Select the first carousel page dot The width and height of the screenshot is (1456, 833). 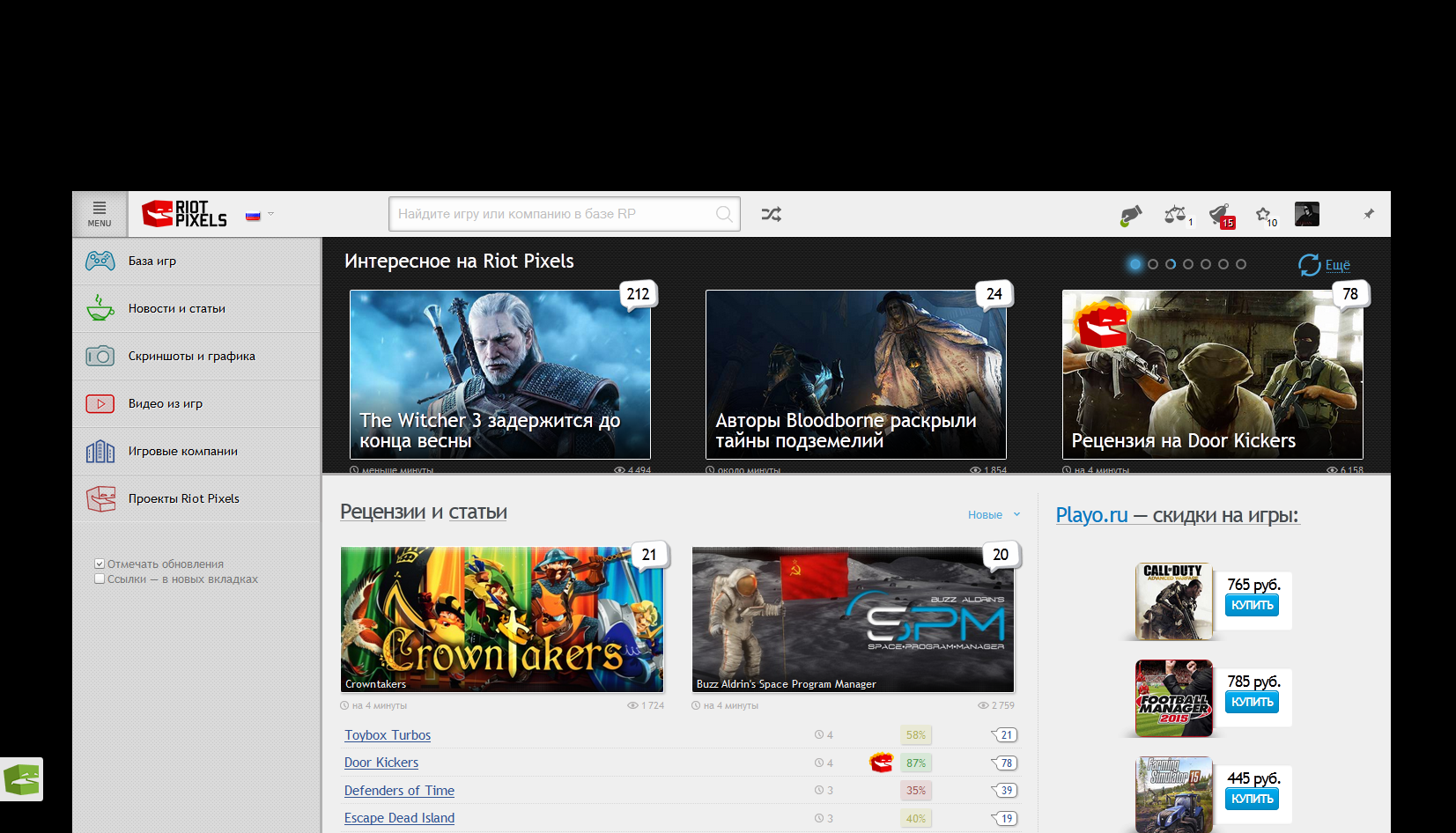pyautogui.click(x=1135, y=264)
